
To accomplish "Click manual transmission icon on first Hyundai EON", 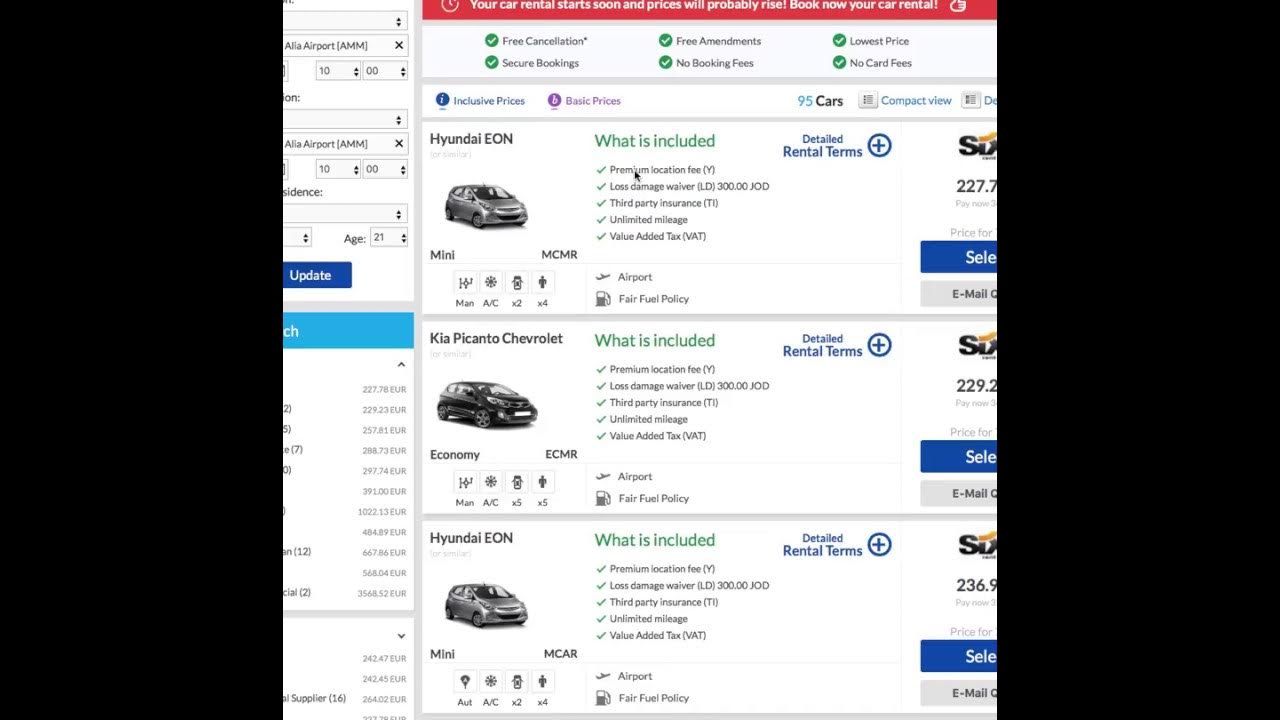I will 465,283.
